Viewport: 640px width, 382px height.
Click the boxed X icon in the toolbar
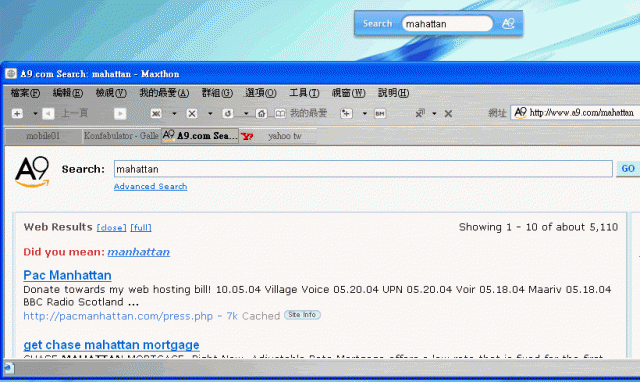click(192, 113)
